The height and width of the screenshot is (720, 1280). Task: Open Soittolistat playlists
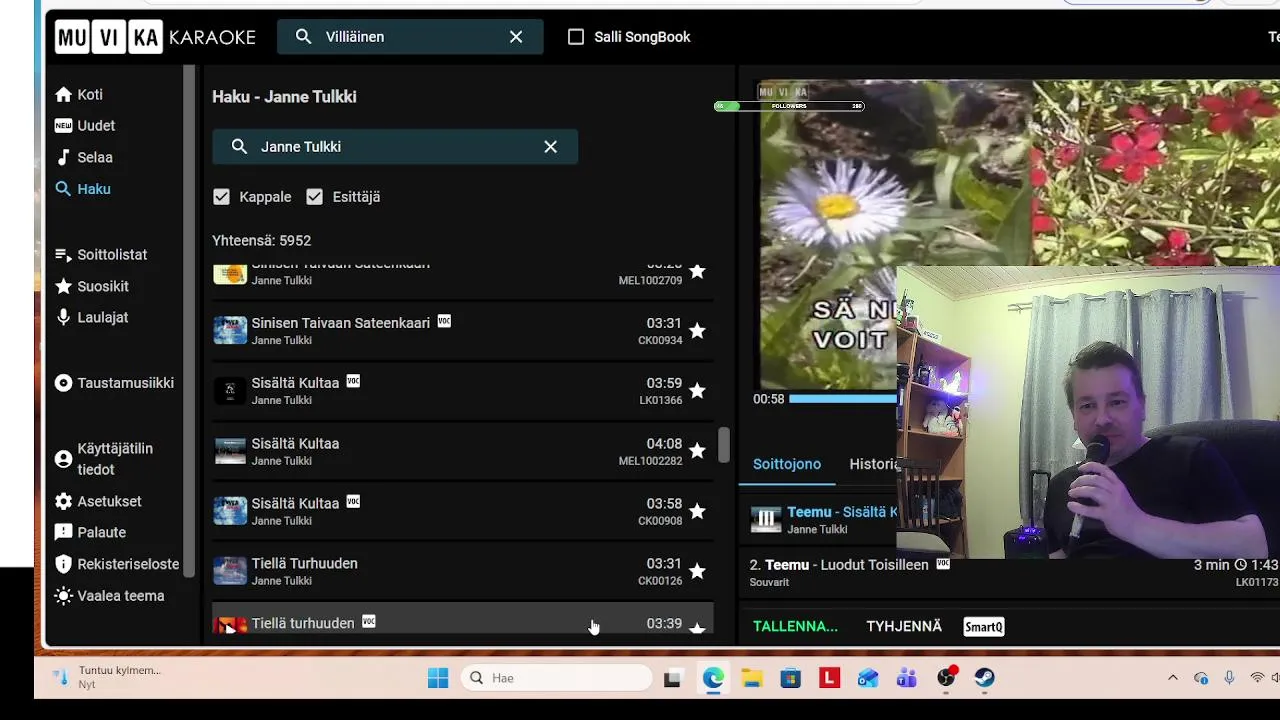[101, 255]
